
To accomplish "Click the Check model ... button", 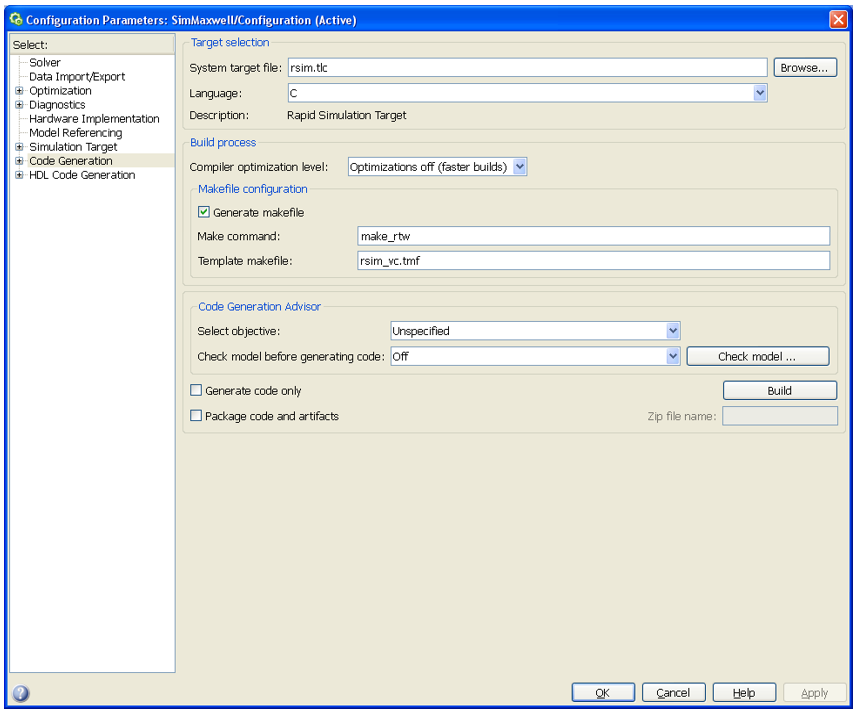I will pos(758,356).
